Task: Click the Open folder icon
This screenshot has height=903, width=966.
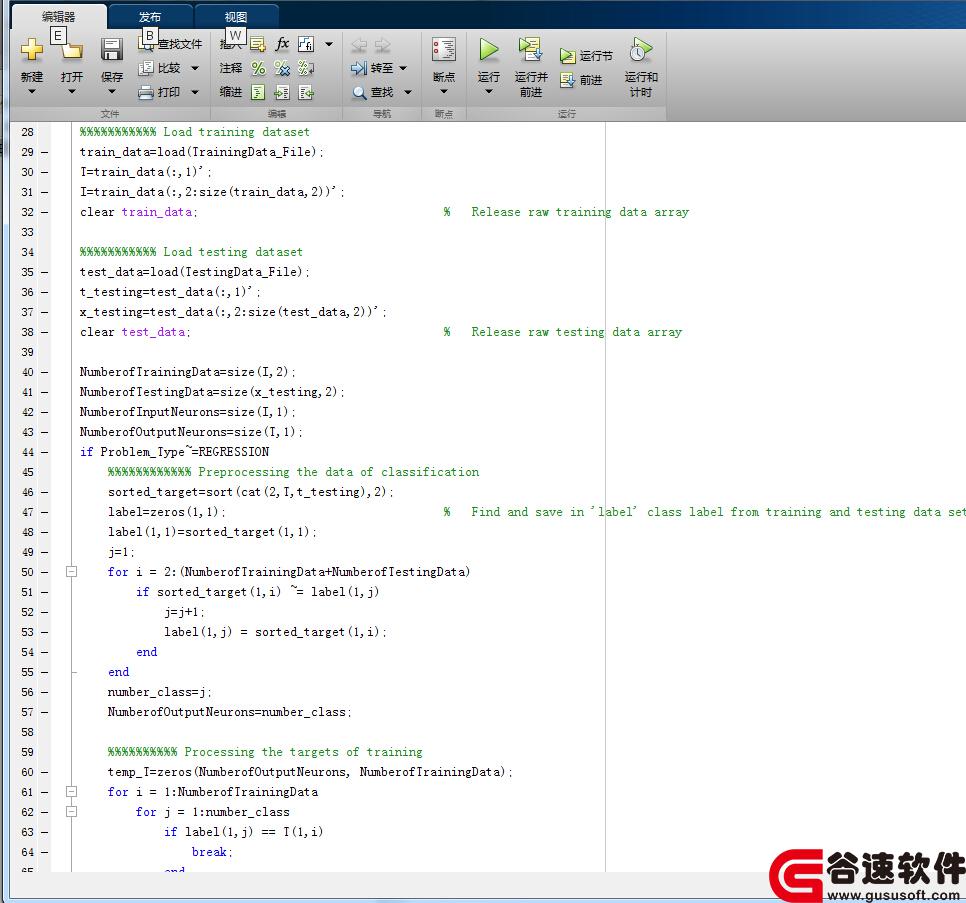Action: click(x=71, y=49)
